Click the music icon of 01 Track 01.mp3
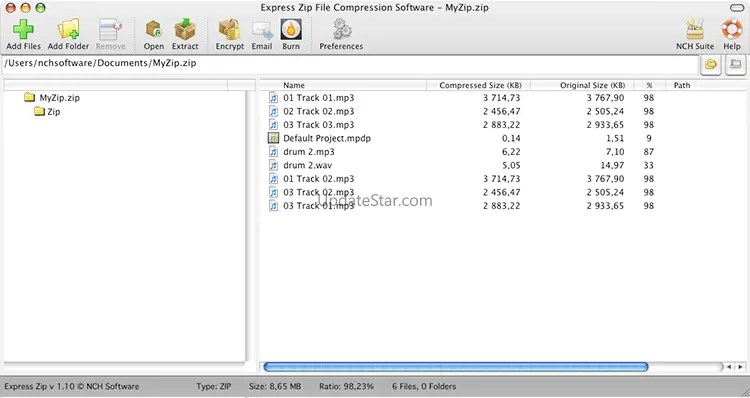 [273, 98]
